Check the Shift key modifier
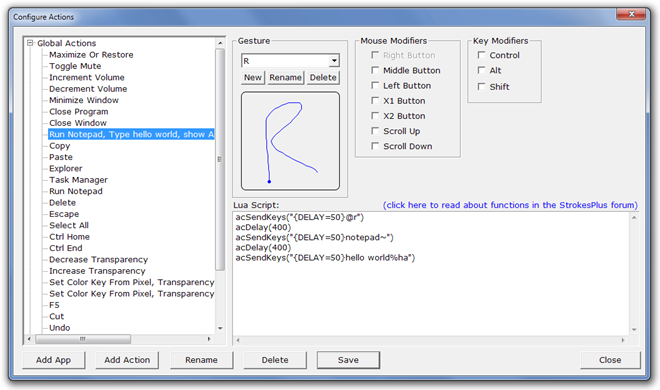Viewport: 660px width, 390px height. point(482,87)
